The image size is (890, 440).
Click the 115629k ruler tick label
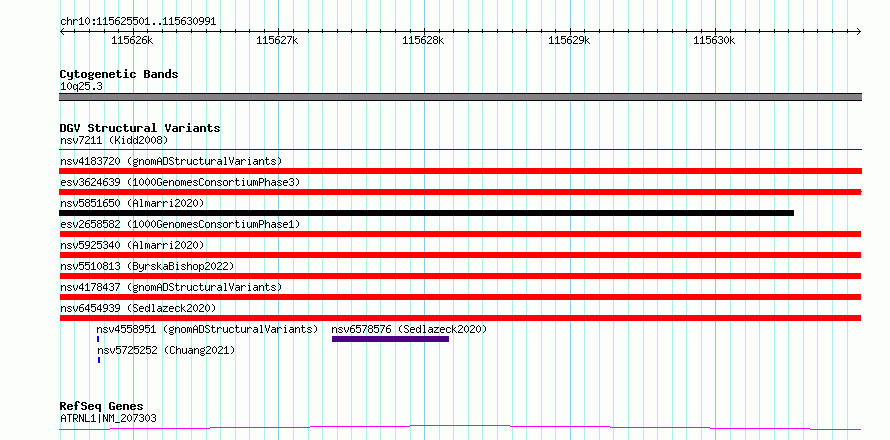[x=569, y=40]
